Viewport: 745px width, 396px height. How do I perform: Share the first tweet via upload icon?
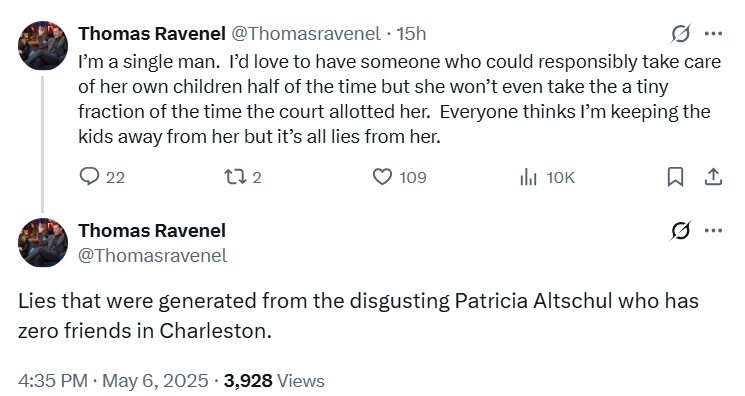tap(713, 177)
